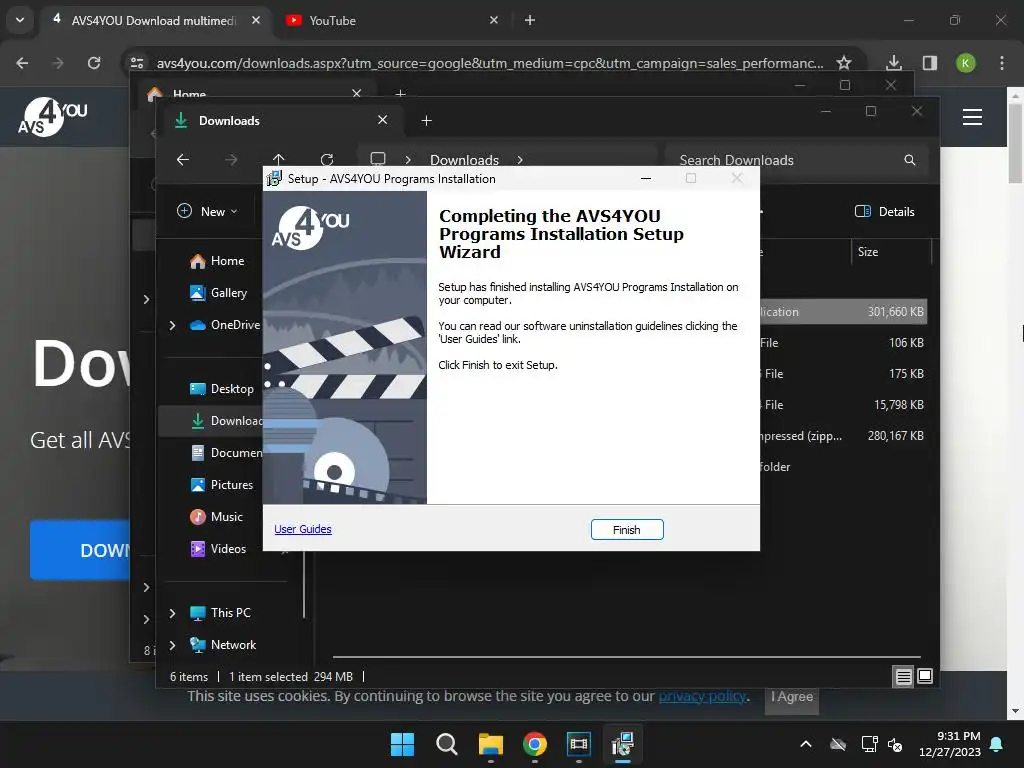Go back in File Explorer Downloads window
This screenshot has width=1024, height=768.
point(183,159)
